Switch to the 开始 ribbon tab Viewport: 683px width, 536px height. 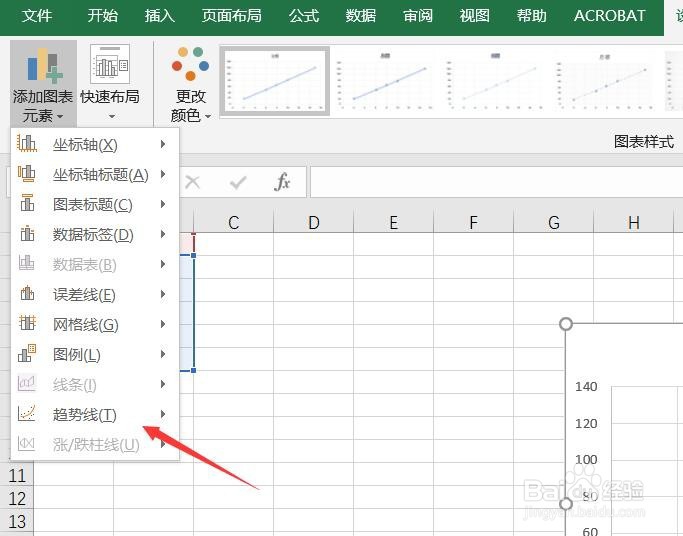(x=102, y=16)
